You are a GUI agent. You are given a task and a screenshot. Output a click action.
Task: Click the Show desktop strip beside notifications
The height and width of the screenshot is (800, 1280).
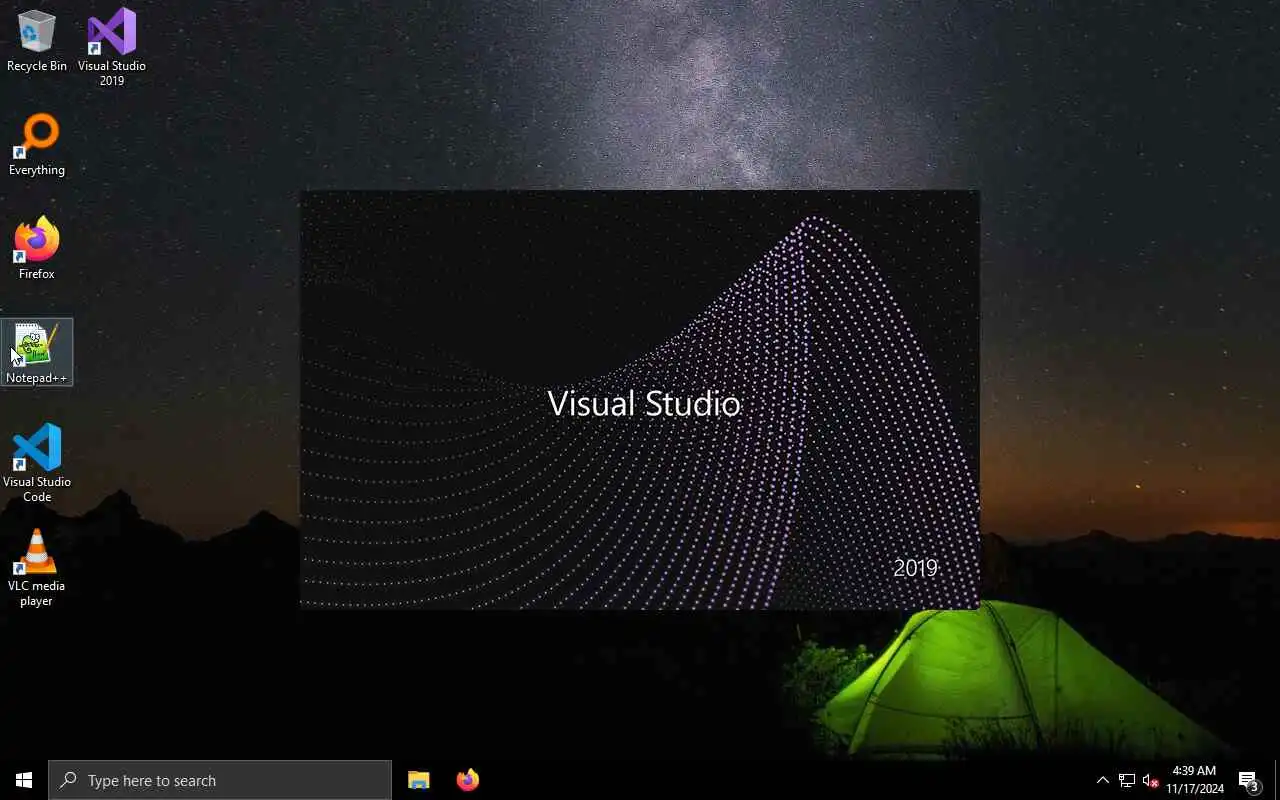1276,780
